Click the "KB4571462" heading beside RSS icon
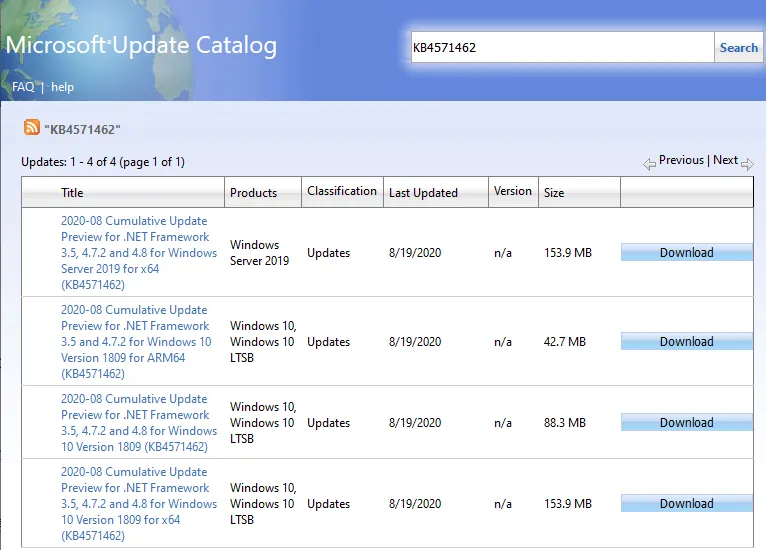766x550 pixels. 82,129
